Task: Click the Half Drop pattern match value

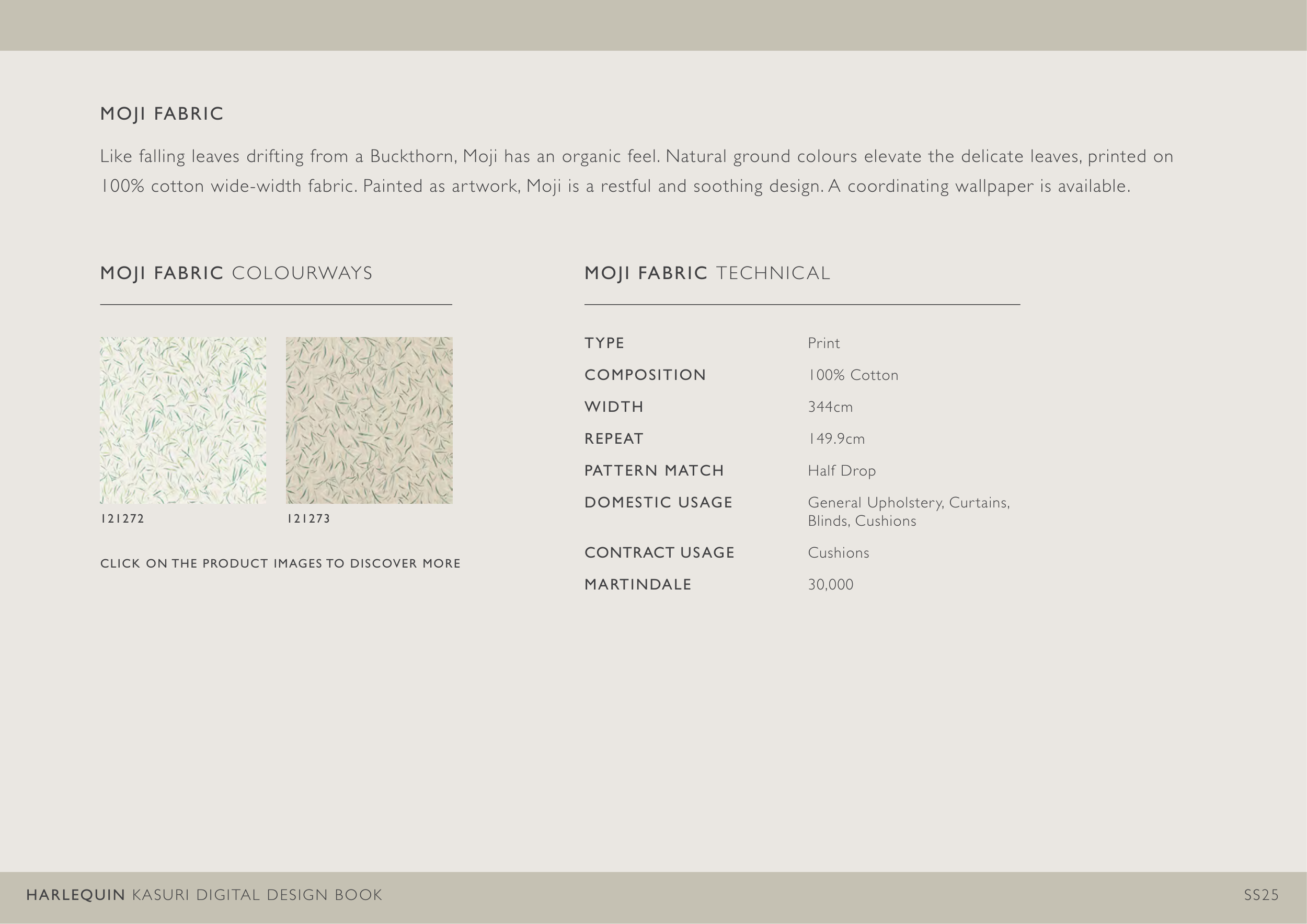Action: pos(841,470)
